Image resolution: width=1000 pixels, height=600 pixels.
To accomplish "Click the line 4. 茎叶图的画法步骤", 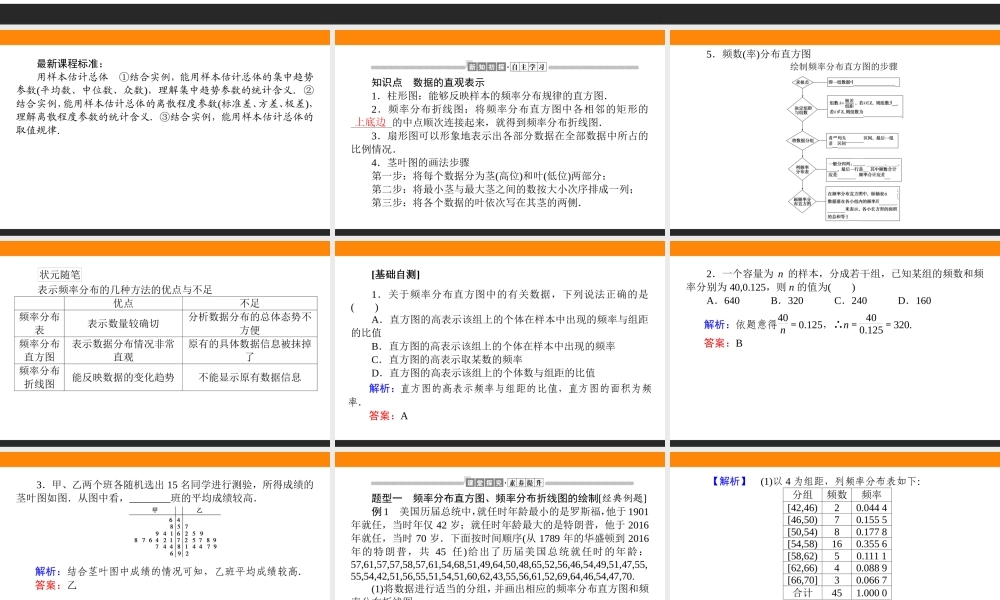I will point(420,162).
